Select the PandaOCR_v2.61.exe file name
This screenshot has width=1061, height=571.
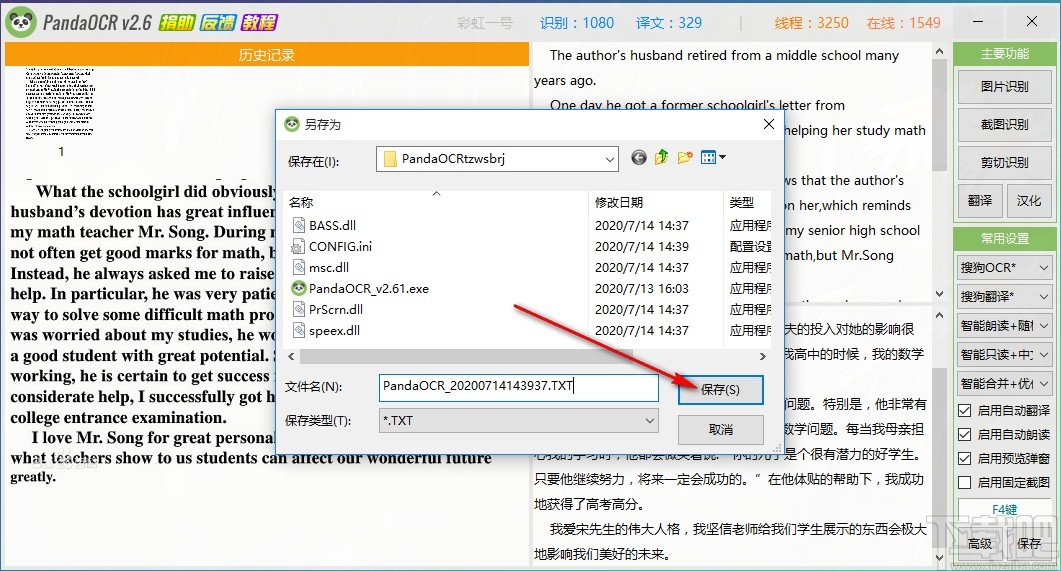click(369, 288)
